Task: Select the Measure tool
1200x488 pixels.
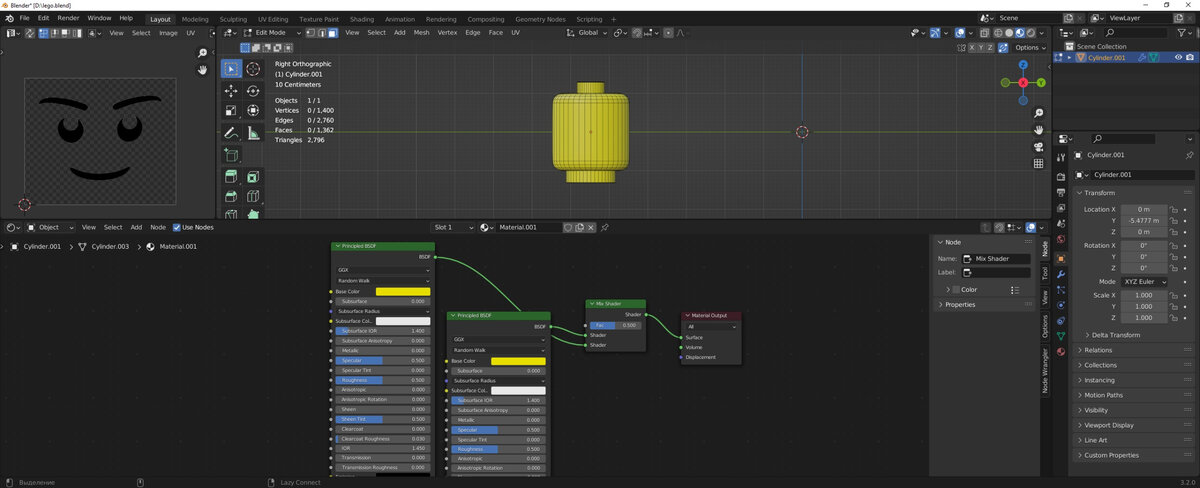Action: click(253, 133)
